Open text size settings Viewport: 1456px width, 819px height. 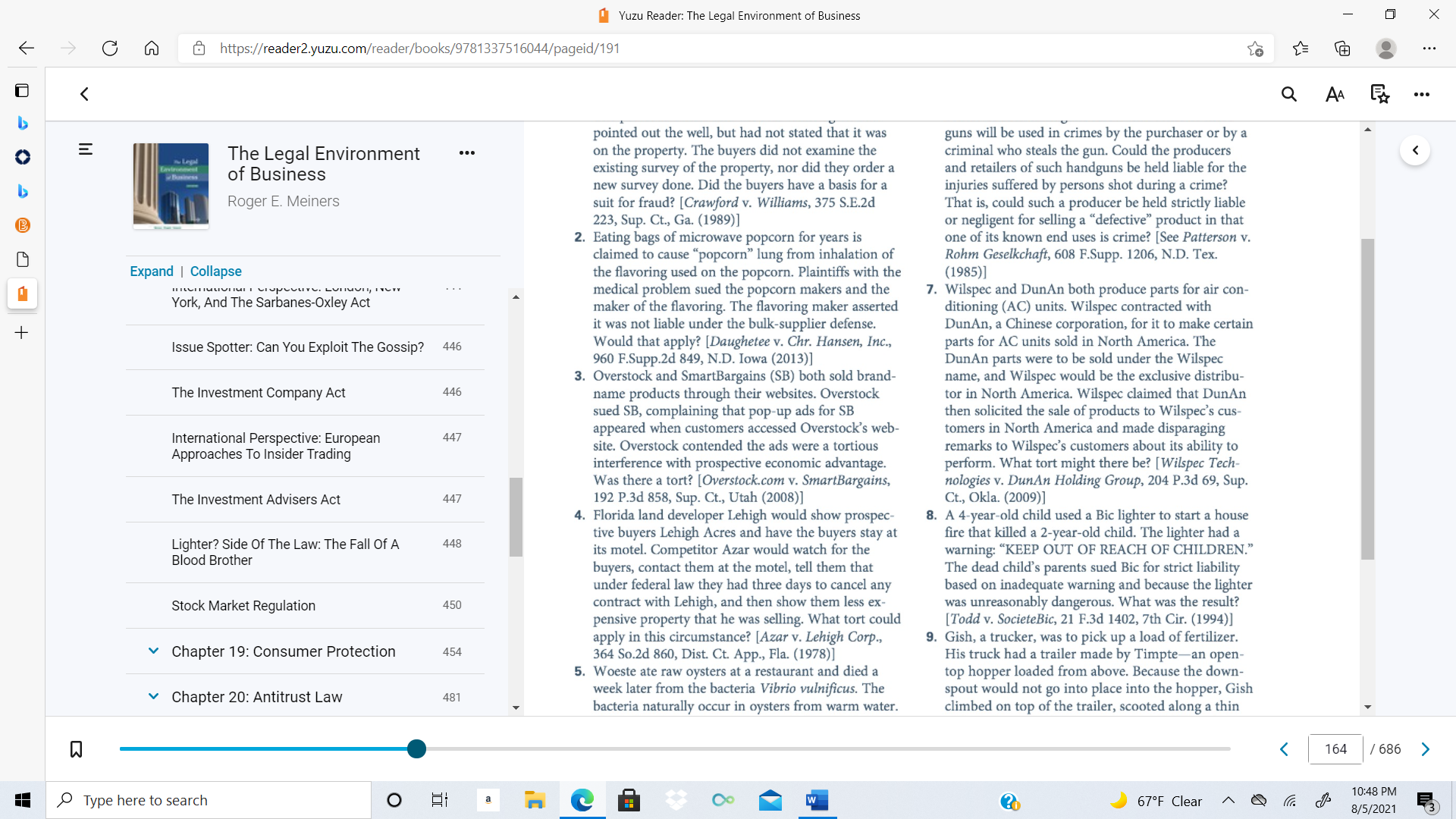point(1335,94)
